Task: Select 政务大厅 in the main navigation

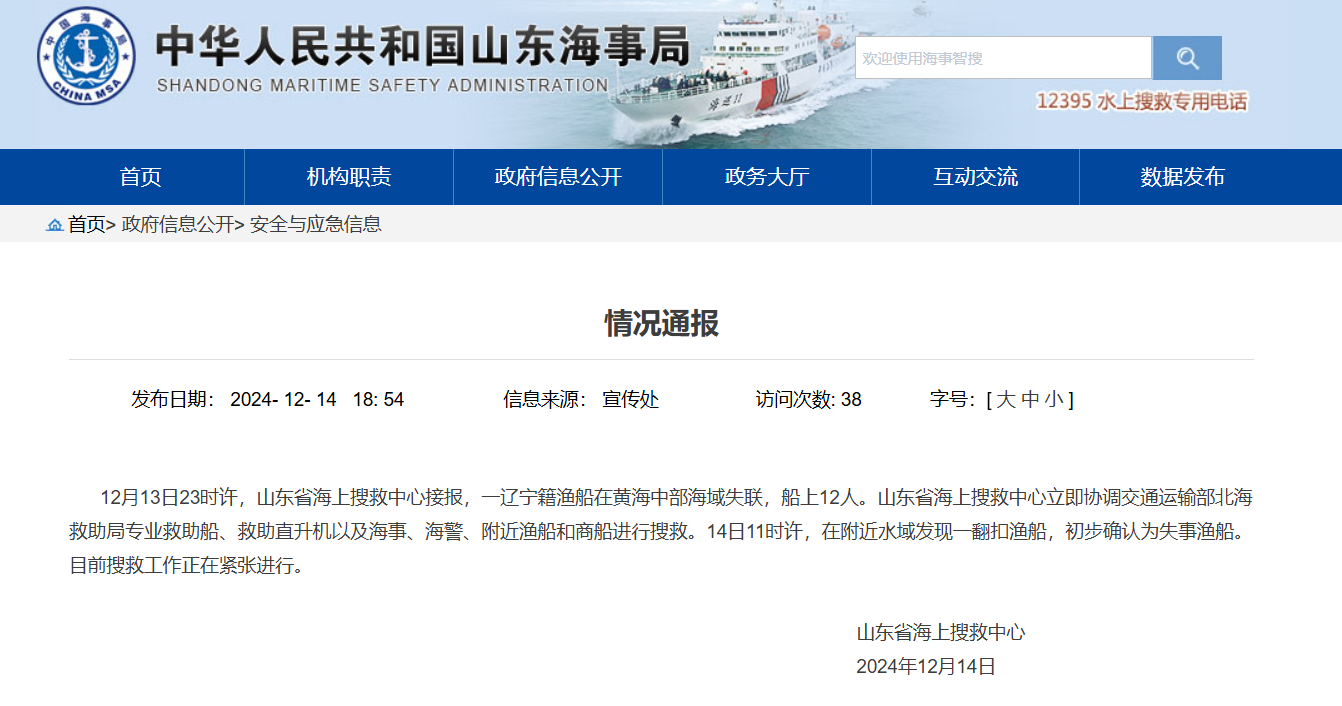Action: point(767,177)
